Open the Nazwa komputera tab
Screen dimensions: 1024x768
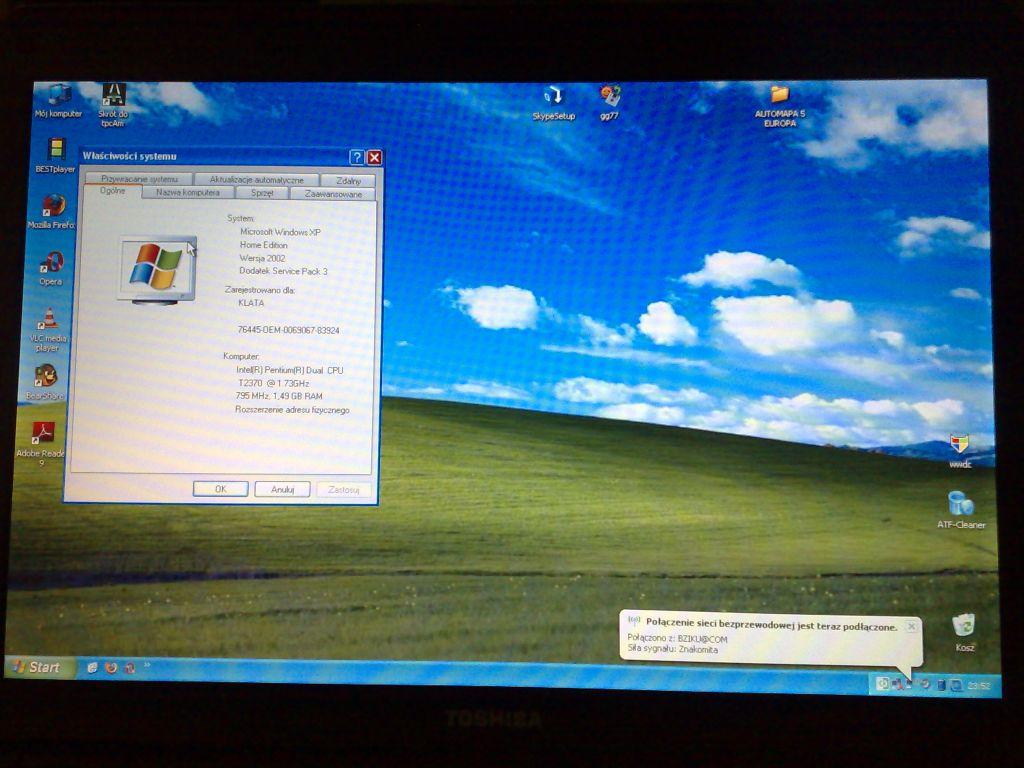coord(188,192)
